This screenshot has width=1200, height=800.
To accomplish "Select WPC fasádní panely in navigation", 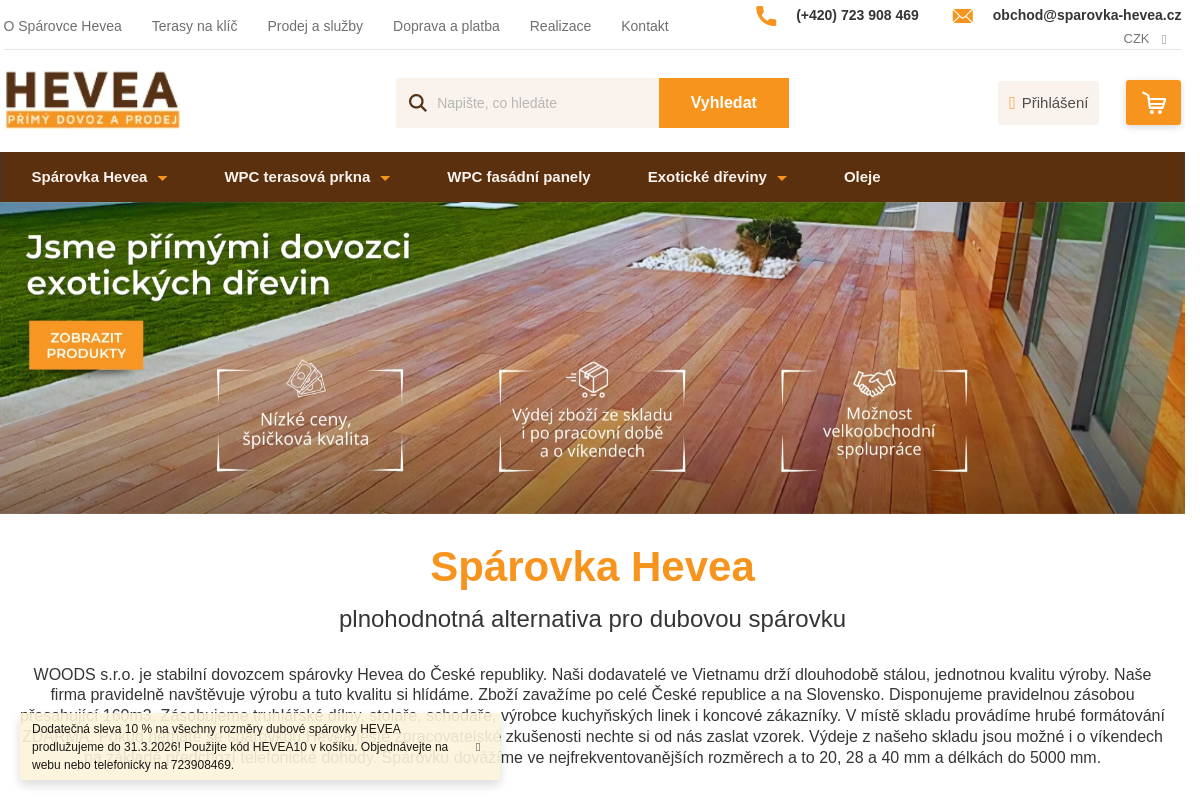I will [x=518, y=176].
